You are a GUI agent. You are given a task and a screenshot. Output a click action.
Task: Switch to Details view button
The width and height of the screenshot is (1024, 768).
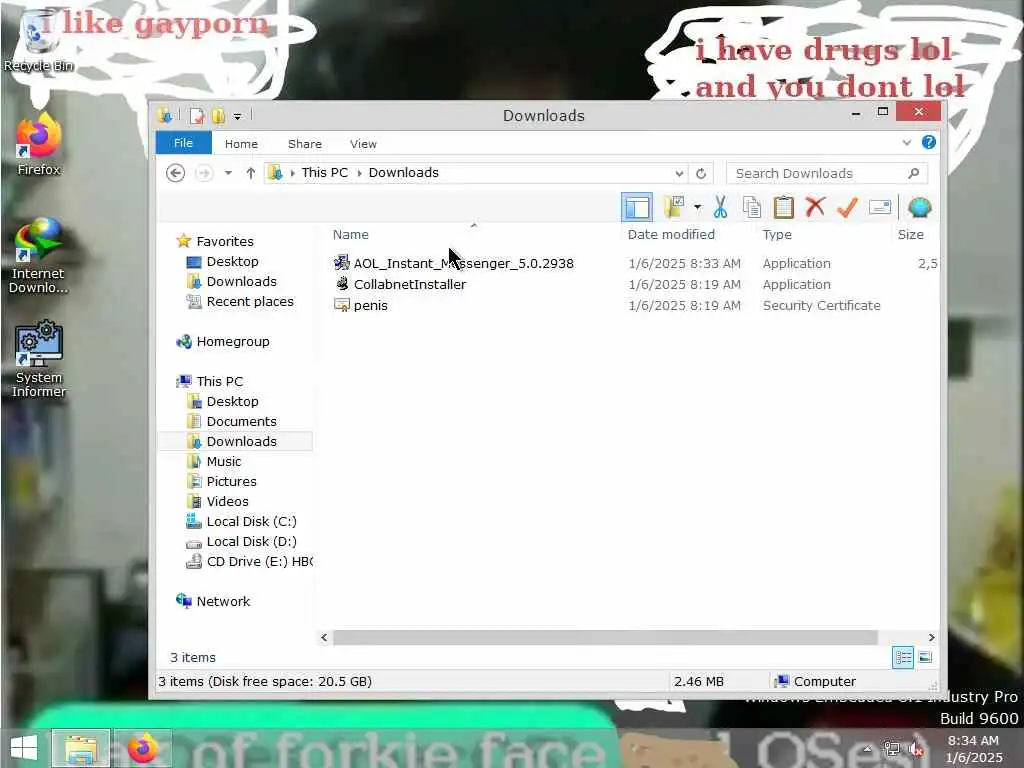click(903, 658)
